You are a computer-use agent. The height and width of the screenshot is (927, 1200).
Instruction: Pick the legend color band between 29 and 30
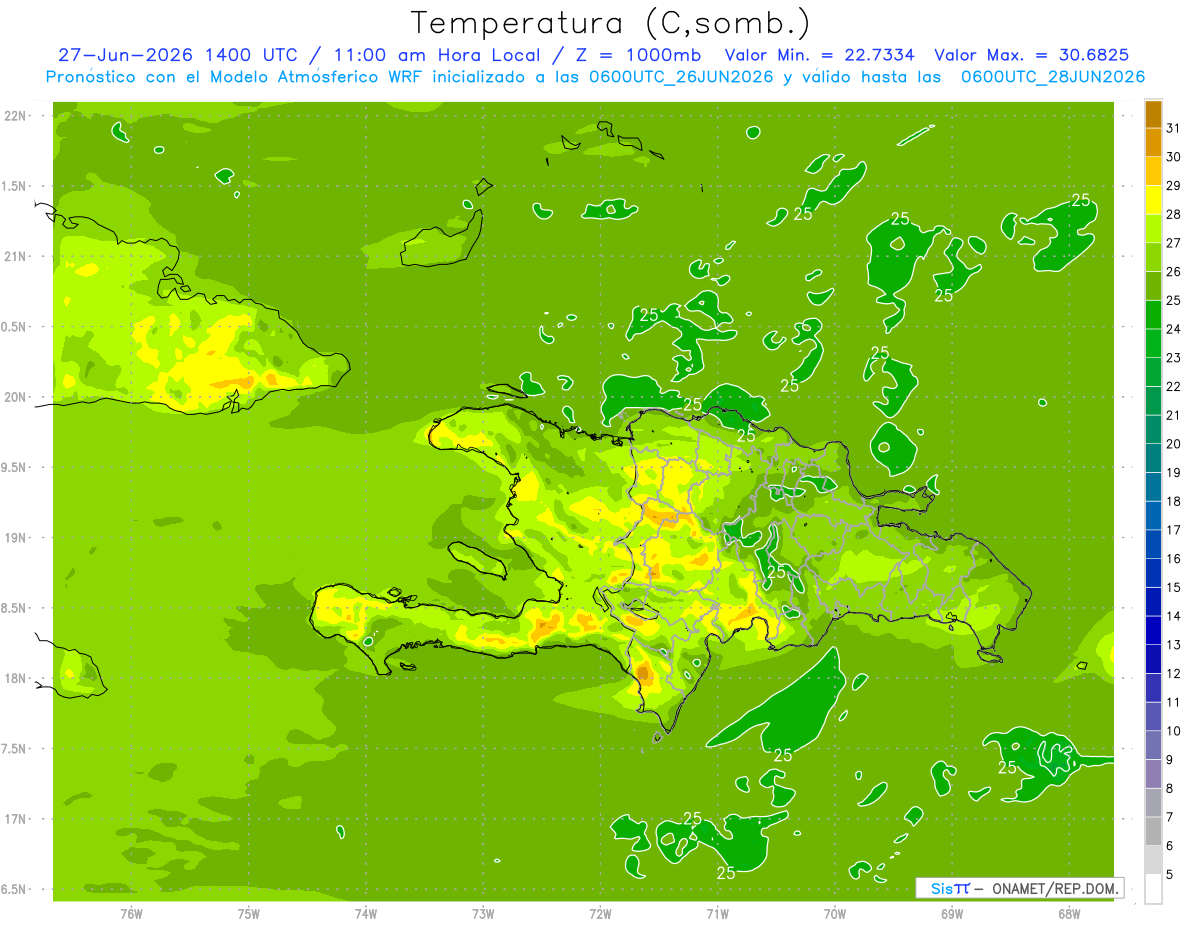click(1153, 173)
